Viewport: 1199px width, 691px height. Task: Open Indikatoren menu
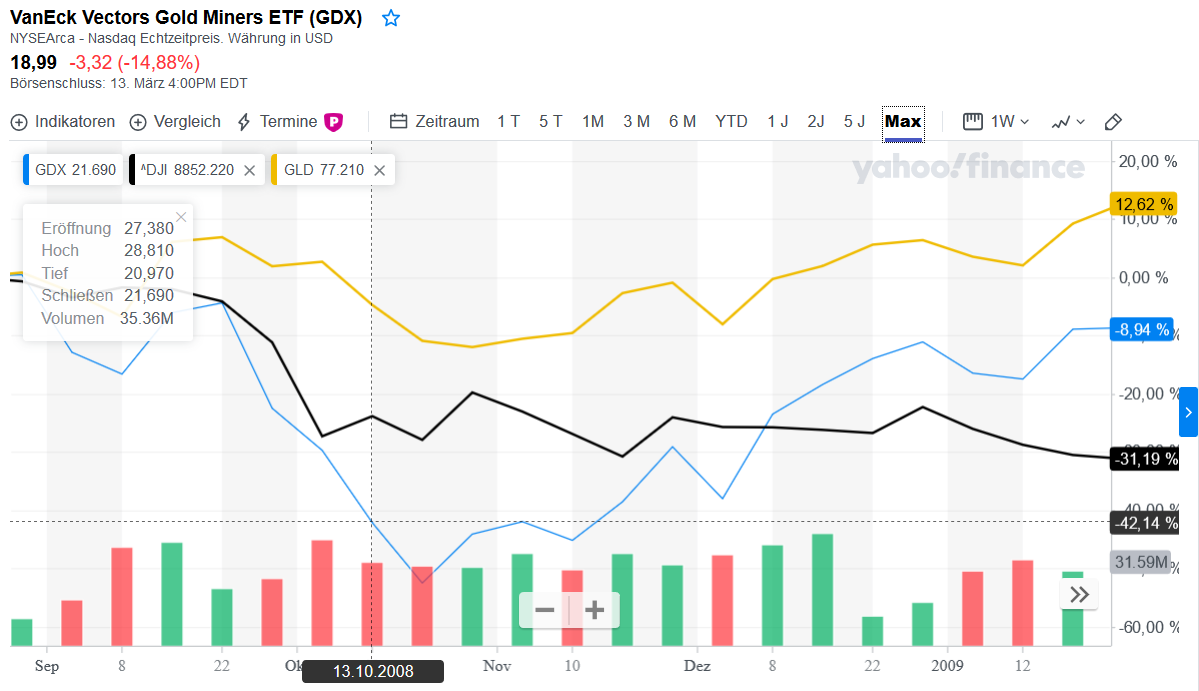[63, 122]
